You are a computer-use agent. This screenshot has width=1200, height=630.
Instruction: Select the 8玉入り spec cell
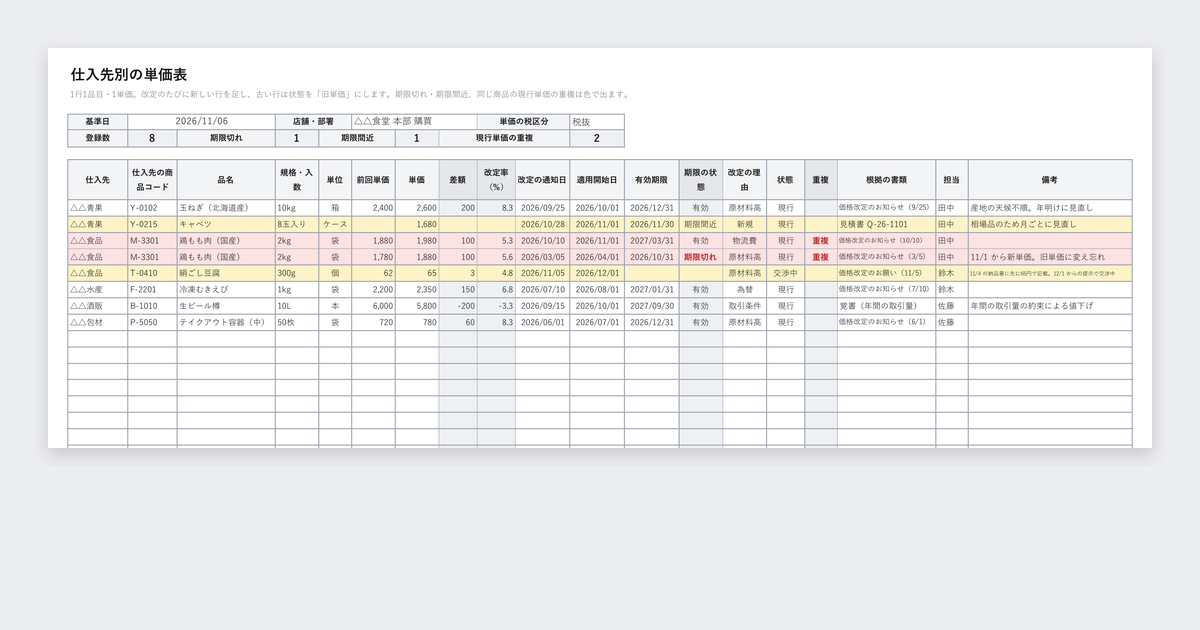point(297,225)
